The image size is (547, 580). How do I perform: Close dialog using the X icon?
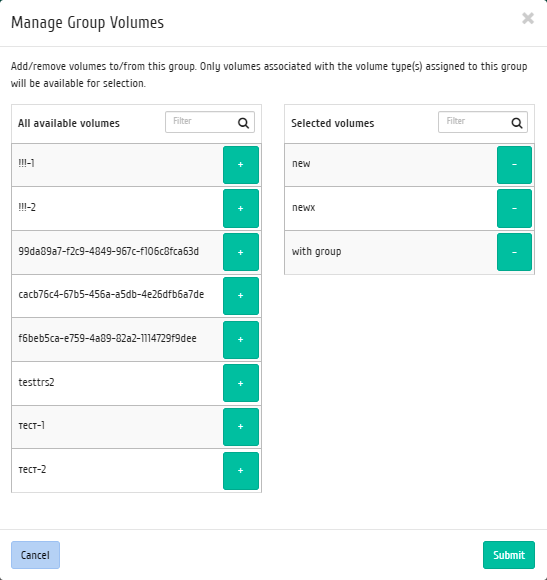(x=528, y=18)
